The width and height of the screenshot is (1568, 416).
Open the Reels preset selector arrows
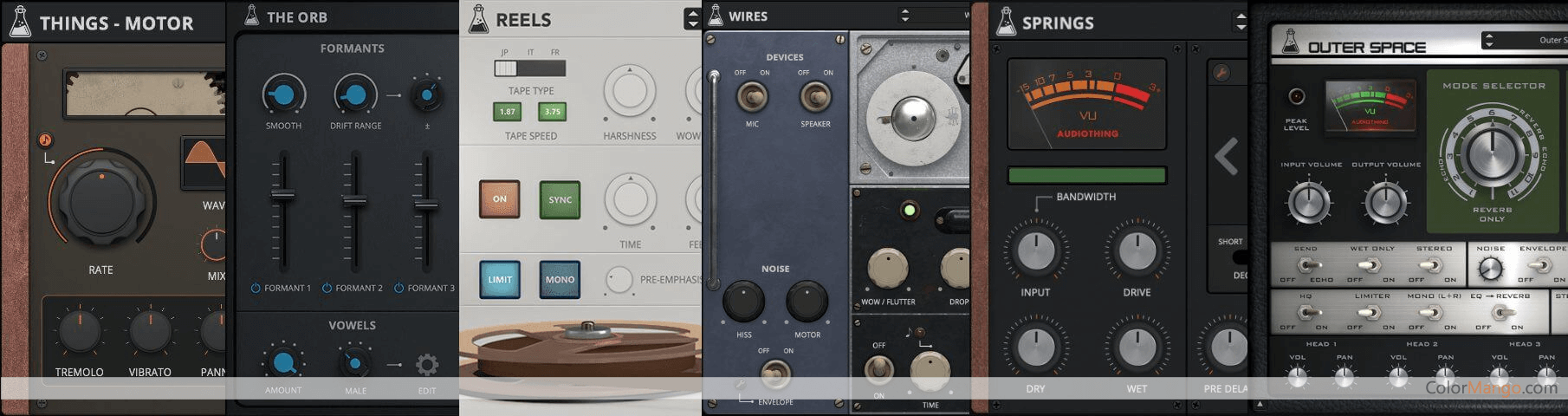692,18
